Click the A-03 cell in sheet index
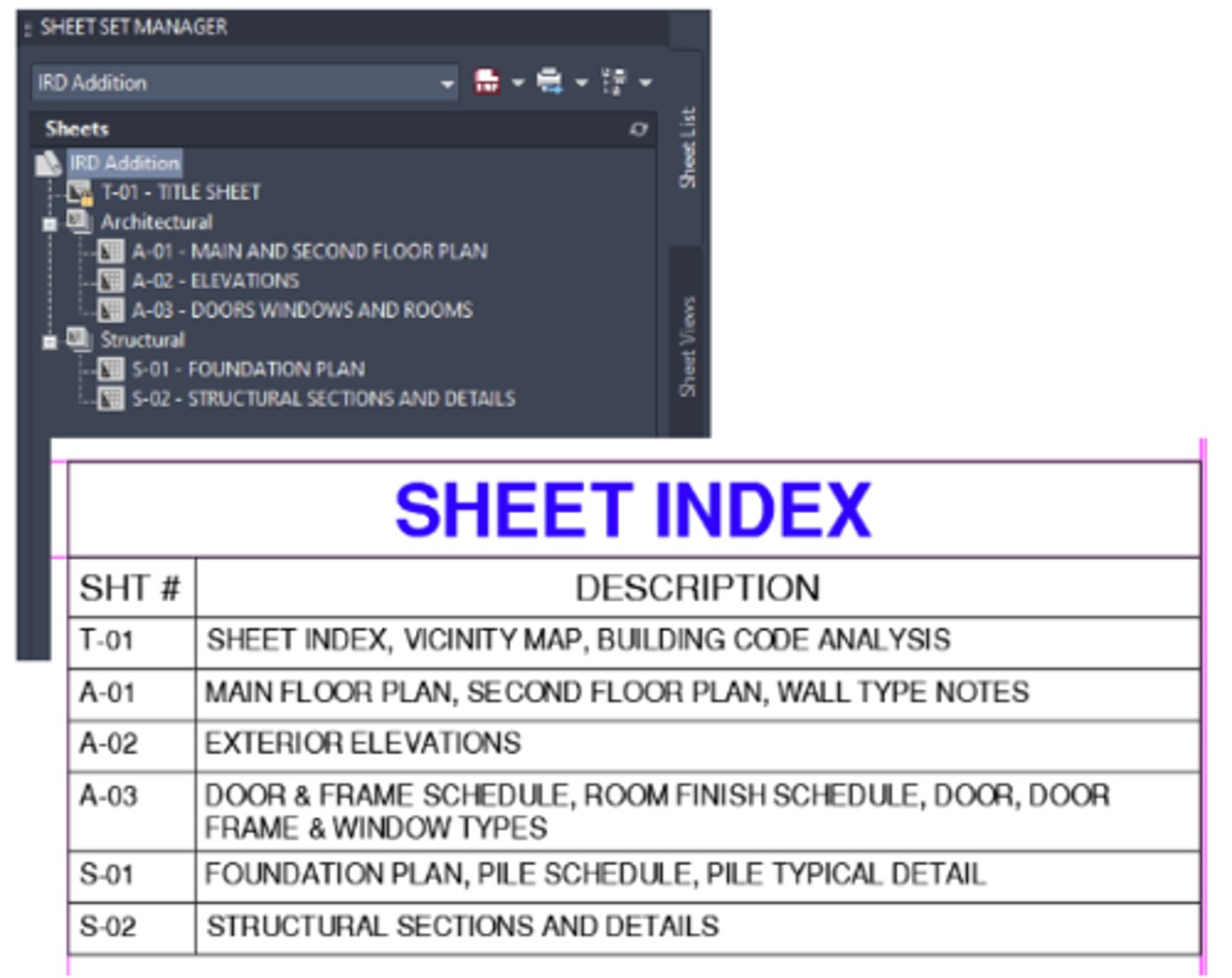This screenshot has width=1232, height=978. click(x=131, y=811)
